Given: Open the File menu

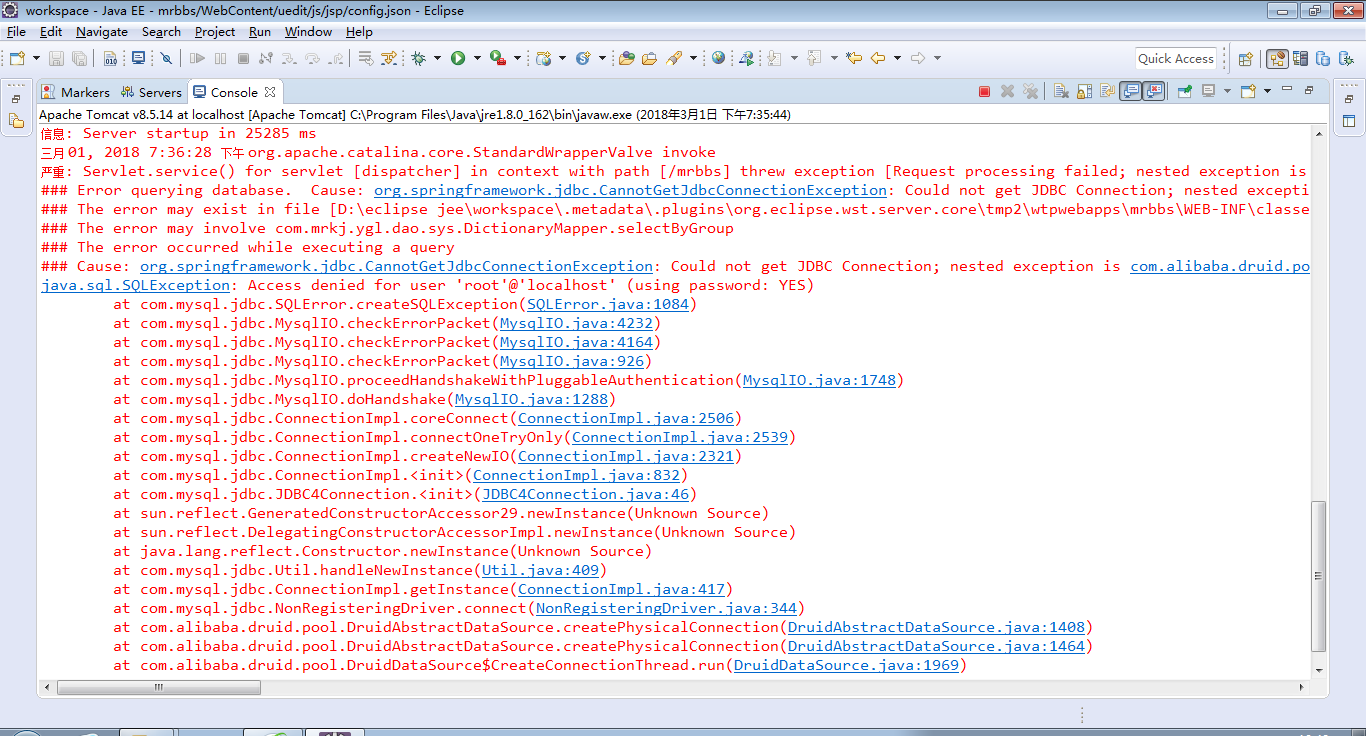Looking at the screenshot, I should point(16,32).
